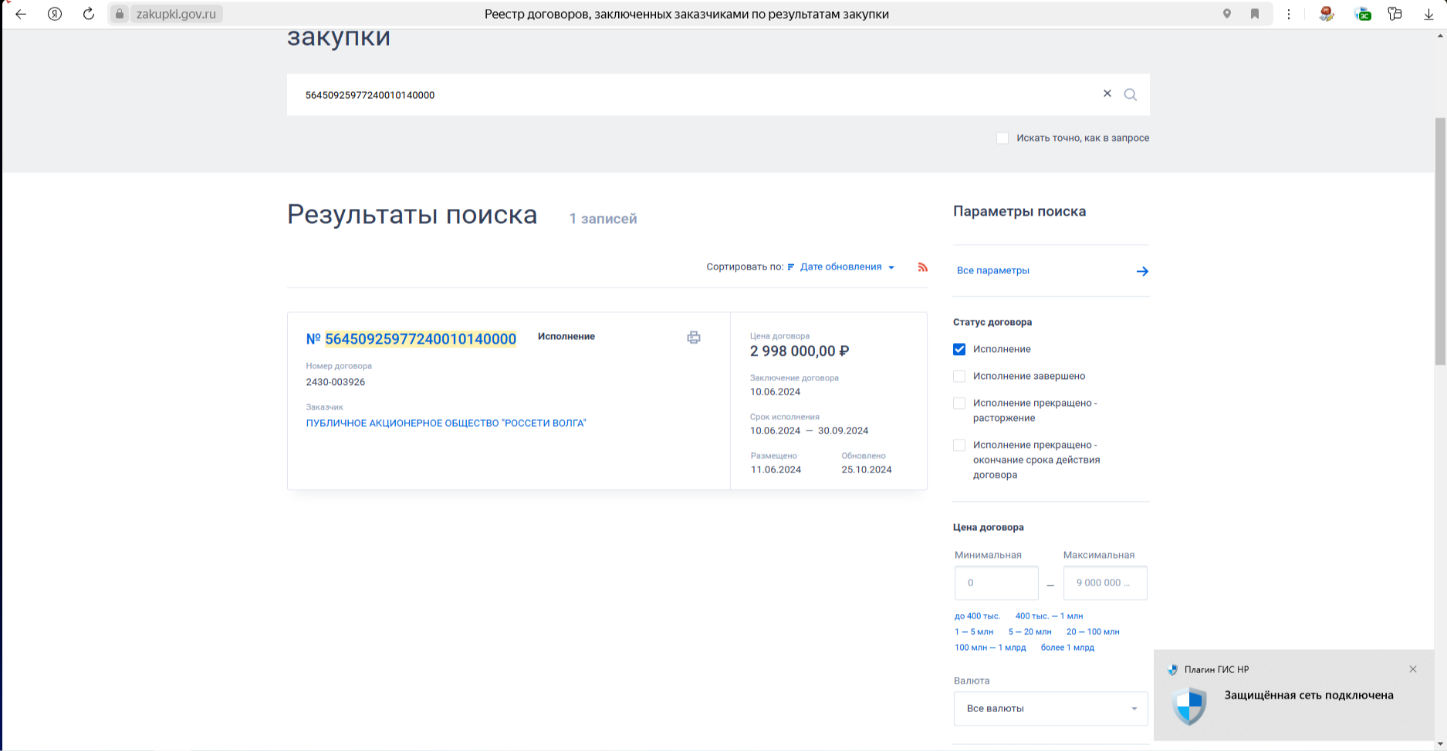
Task: Enable Искать точно, как в запросе checkbox
Action: point(1002,138)
